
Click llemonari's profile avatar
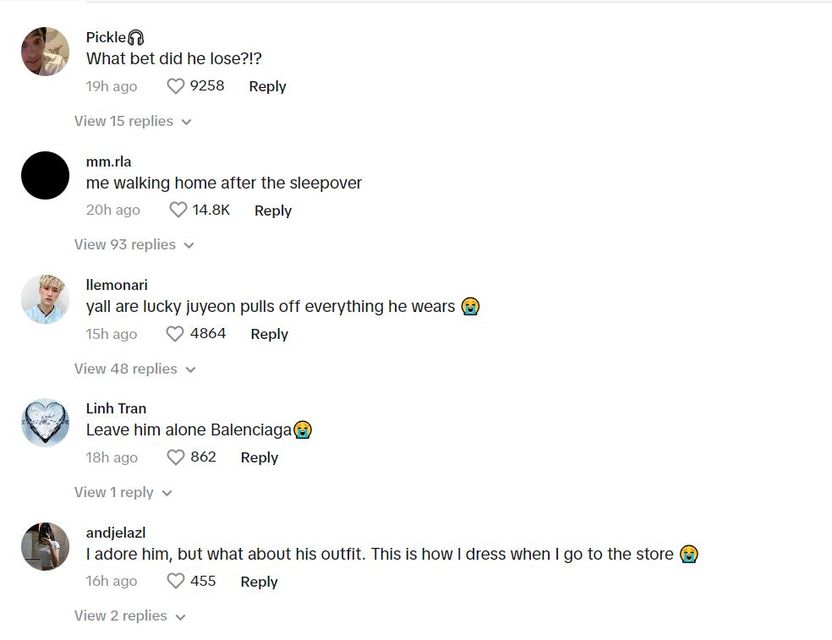[x=45, y=299]
